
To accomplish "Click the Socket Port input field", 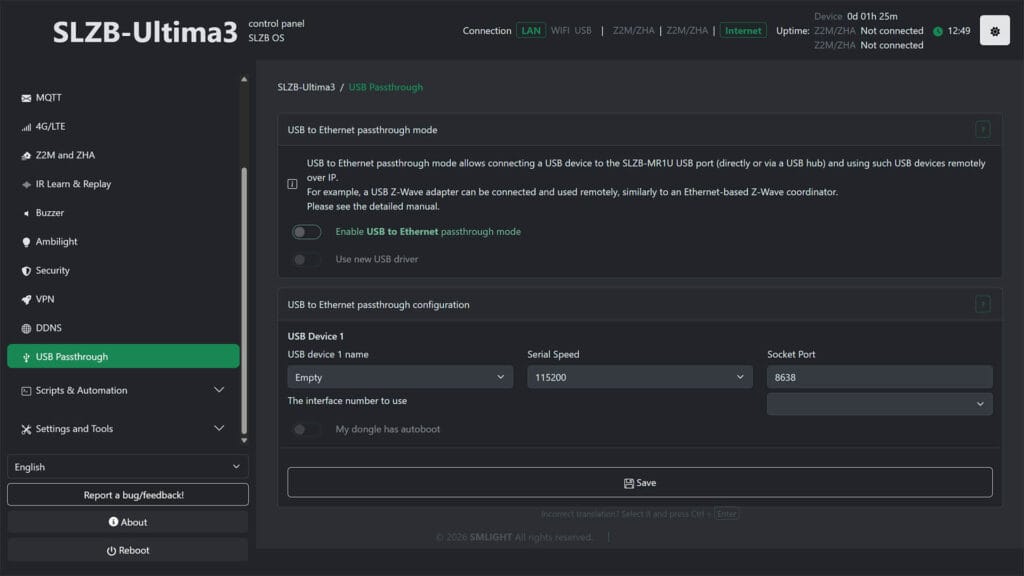I will pyautogui.click(x=879, y=377).
